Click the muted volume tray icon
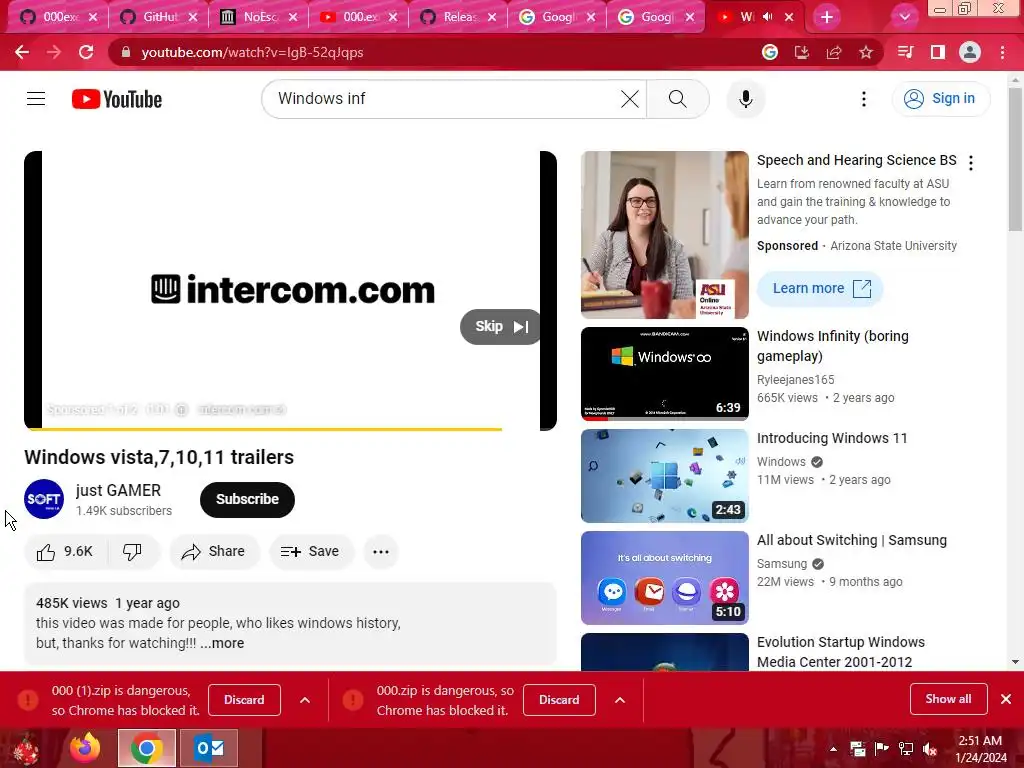The height and width of the screenshot is (768, 1024). point(930,749)
